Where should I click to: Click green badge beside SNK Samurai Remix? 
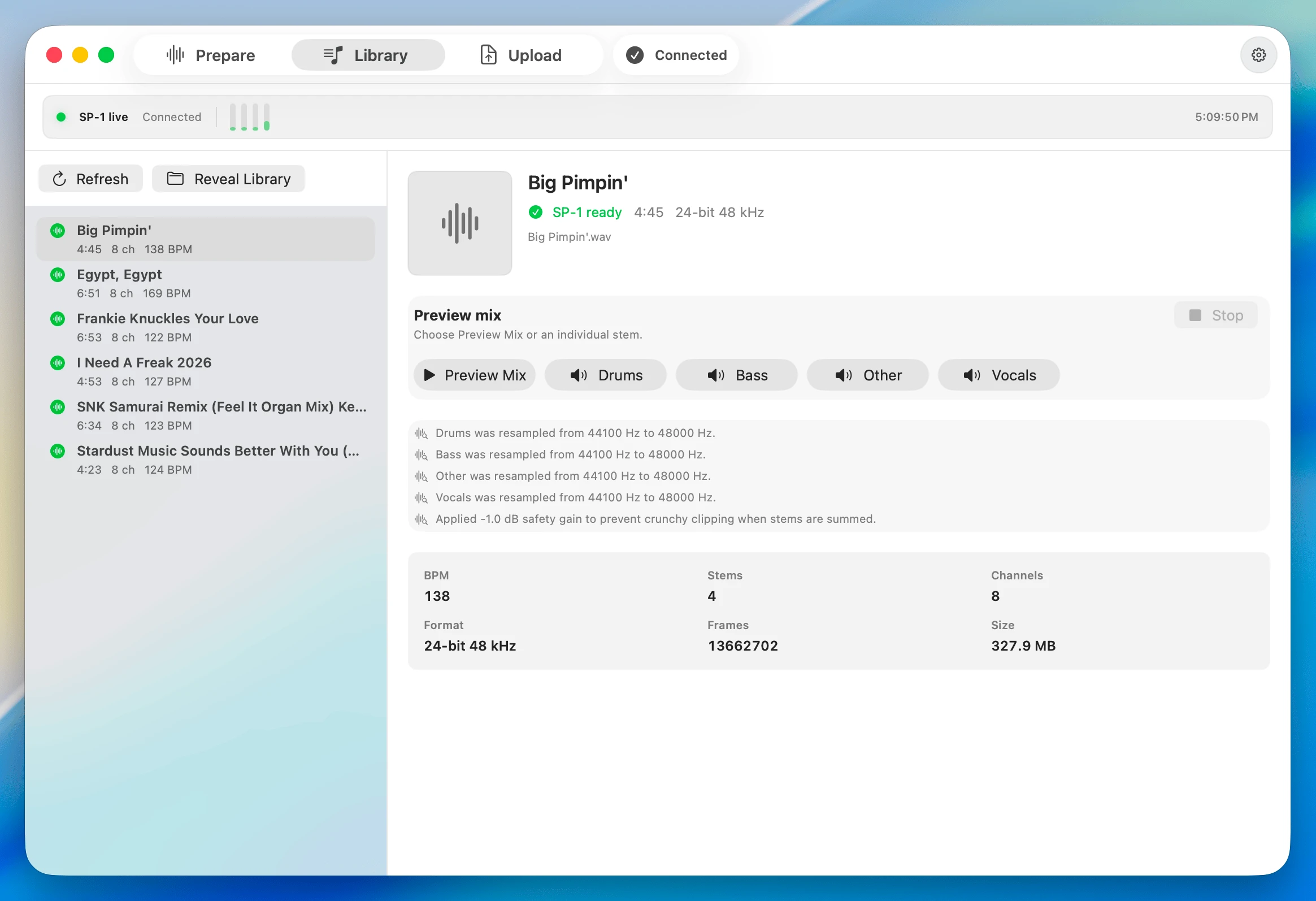pos(58,407)
